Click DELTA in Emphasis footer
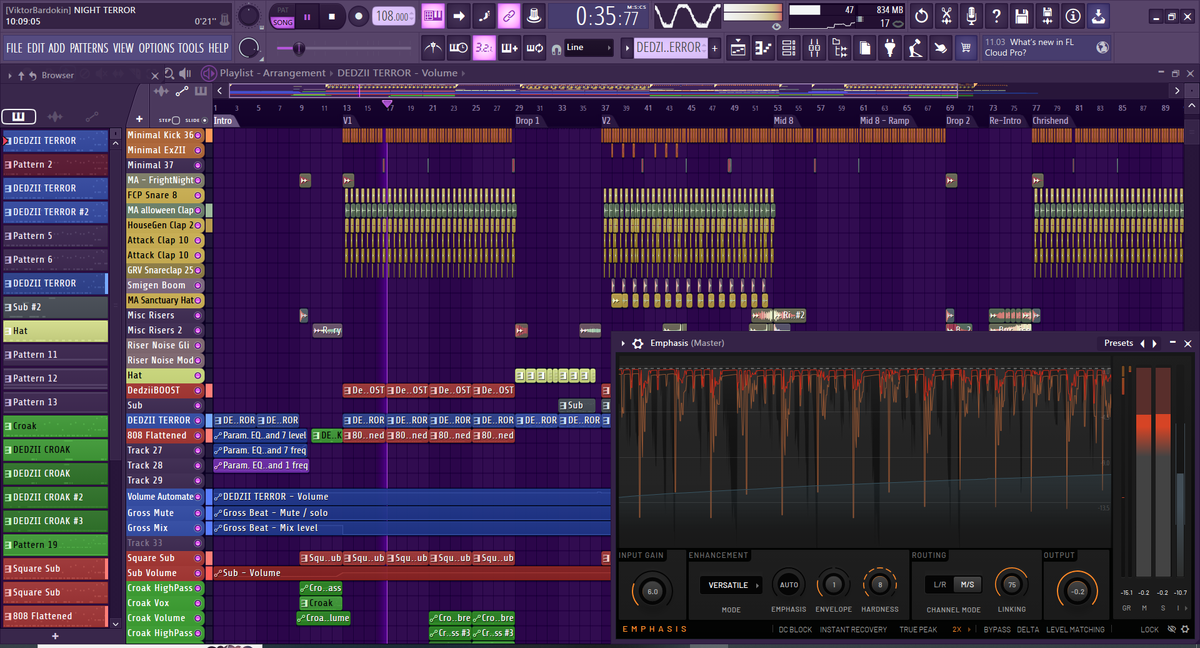Viewport: 1200px width, 648px height. click(1027, 630)
